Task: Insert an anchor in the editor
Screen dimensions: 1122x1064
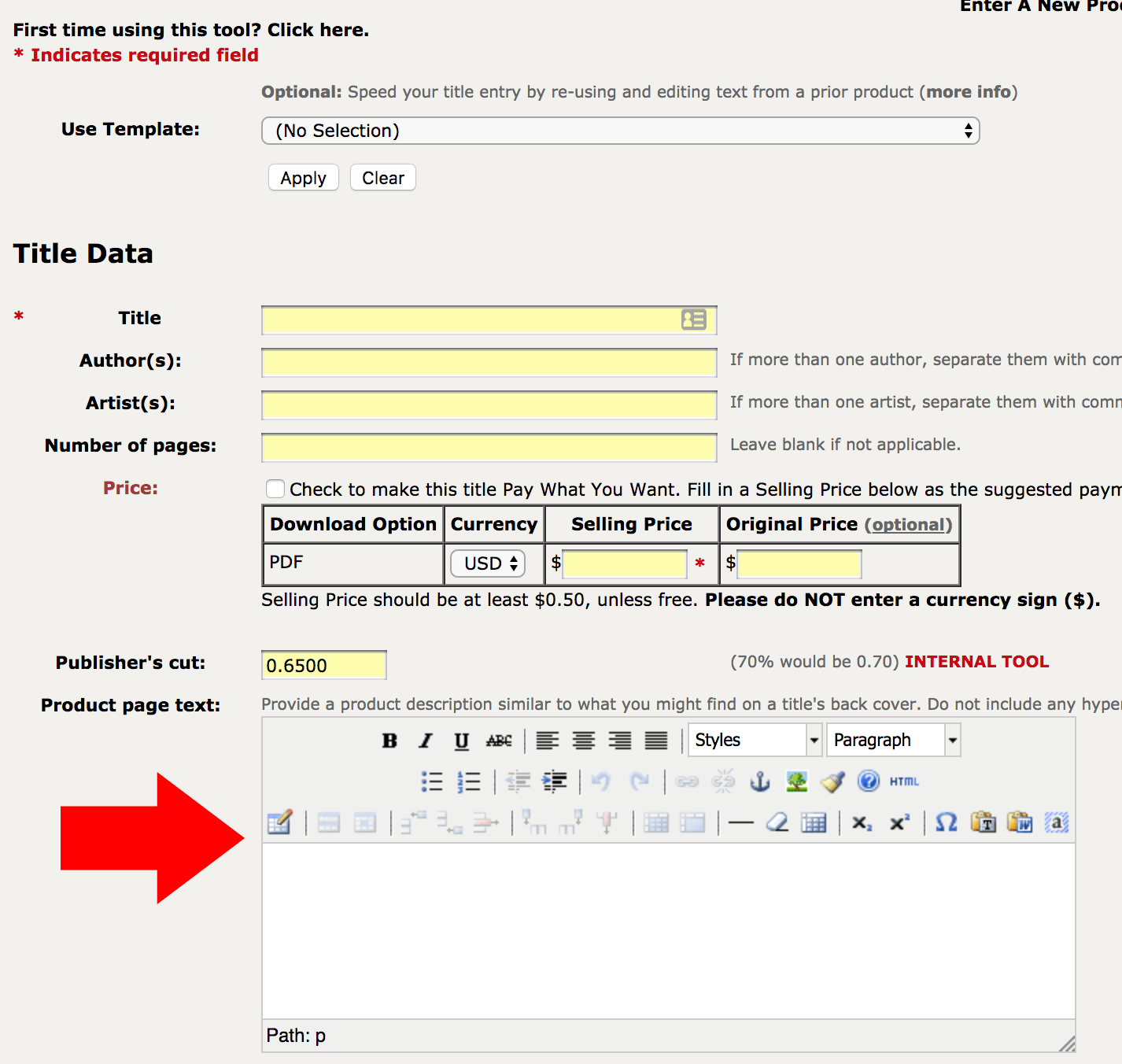Action: pyautogui.click(x=759, y=781)
